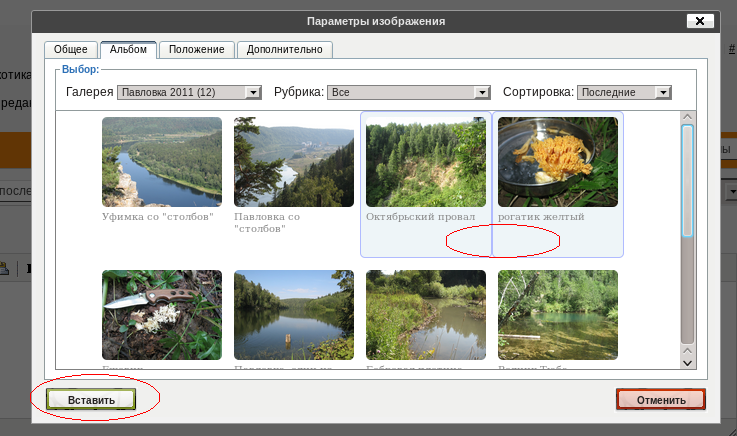Select the Уфимка со "столбов" river thumbnail
The height and width of the screenshot is (436, 737).
coord(162,162)
